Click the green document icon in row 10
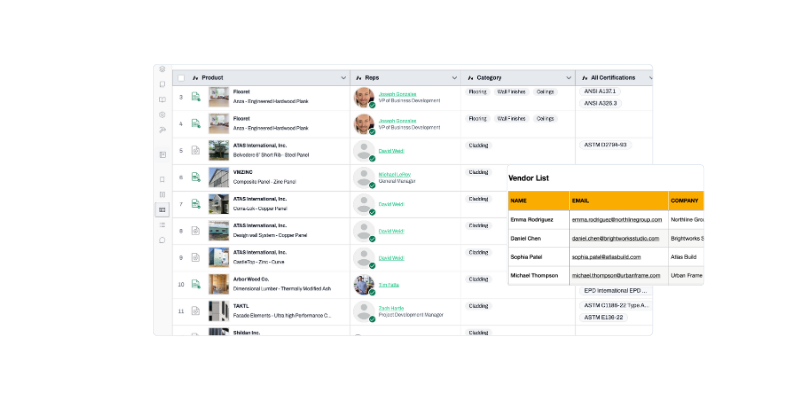The width and height of the screenshot is (800, 400). pos(195,284)
